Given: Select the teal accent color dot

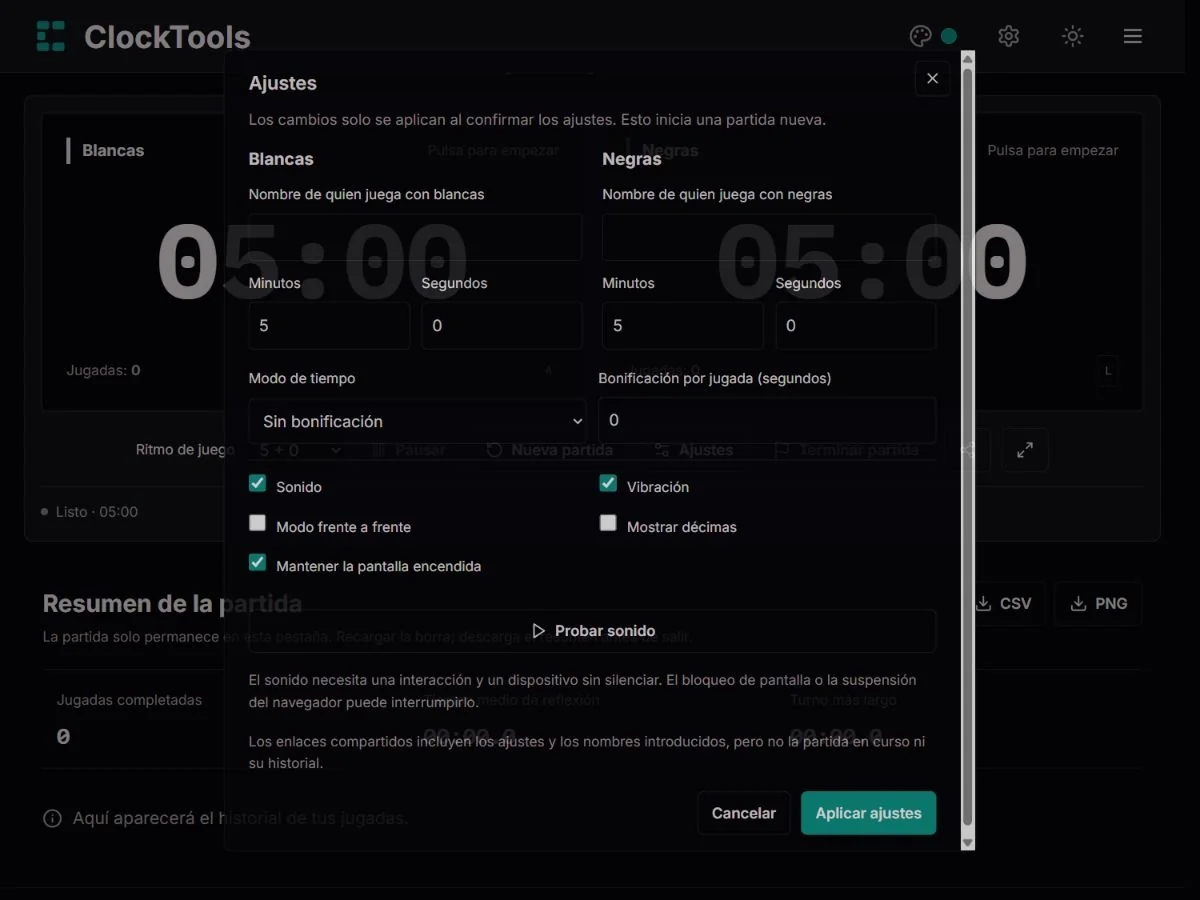Looking at the screenshot, I should [x=949, y=36].
